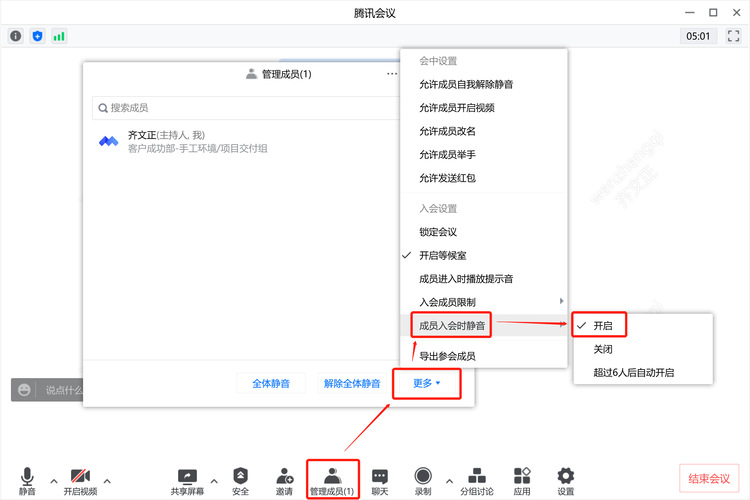Open breakout rooms (分组讨论)
Screen dimensions: 750x500
click(477, 481)
